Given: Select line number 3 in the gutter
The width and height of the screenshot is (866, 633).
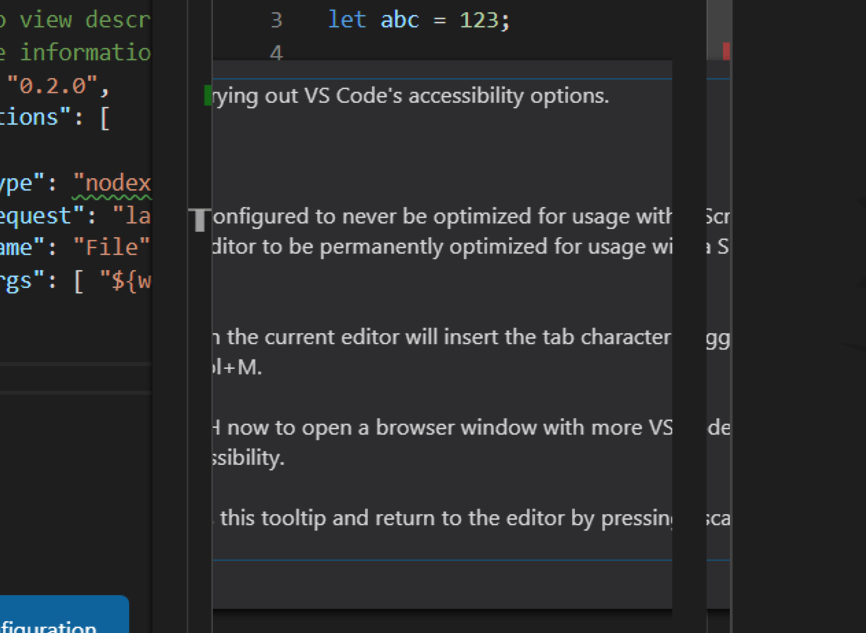Looking at the screenshot, I should click(x=277, y=21).
